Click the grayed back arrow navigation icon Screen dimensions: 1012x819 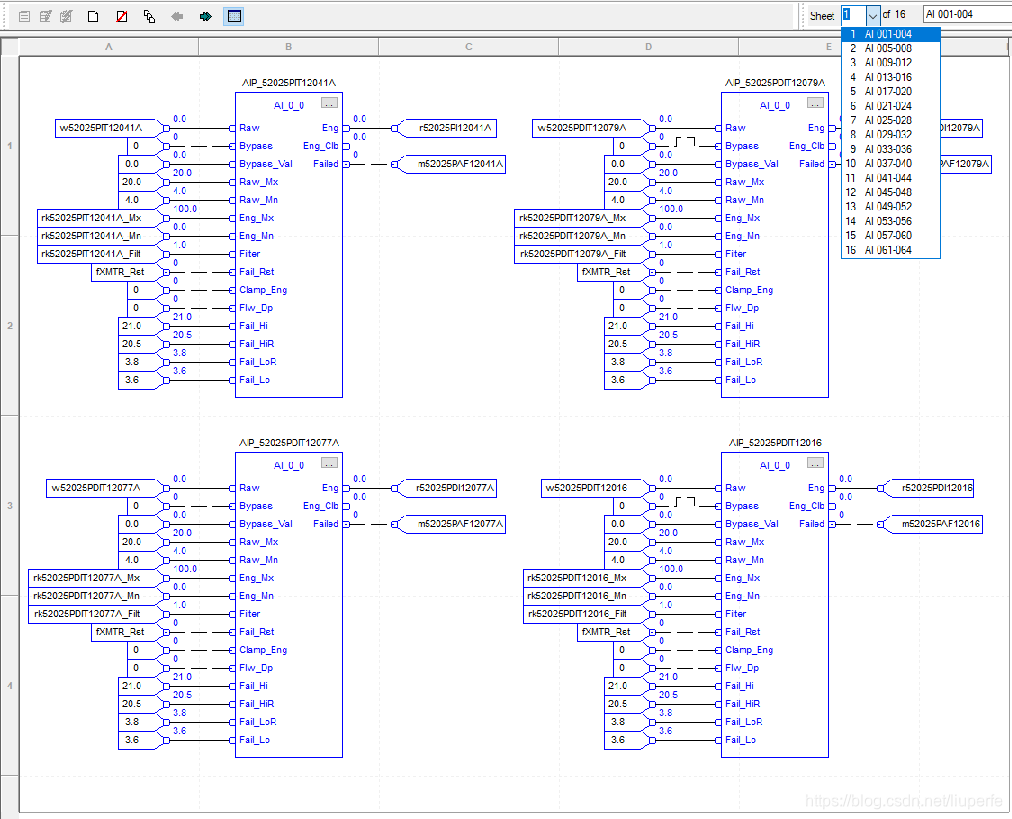(178, 15)
